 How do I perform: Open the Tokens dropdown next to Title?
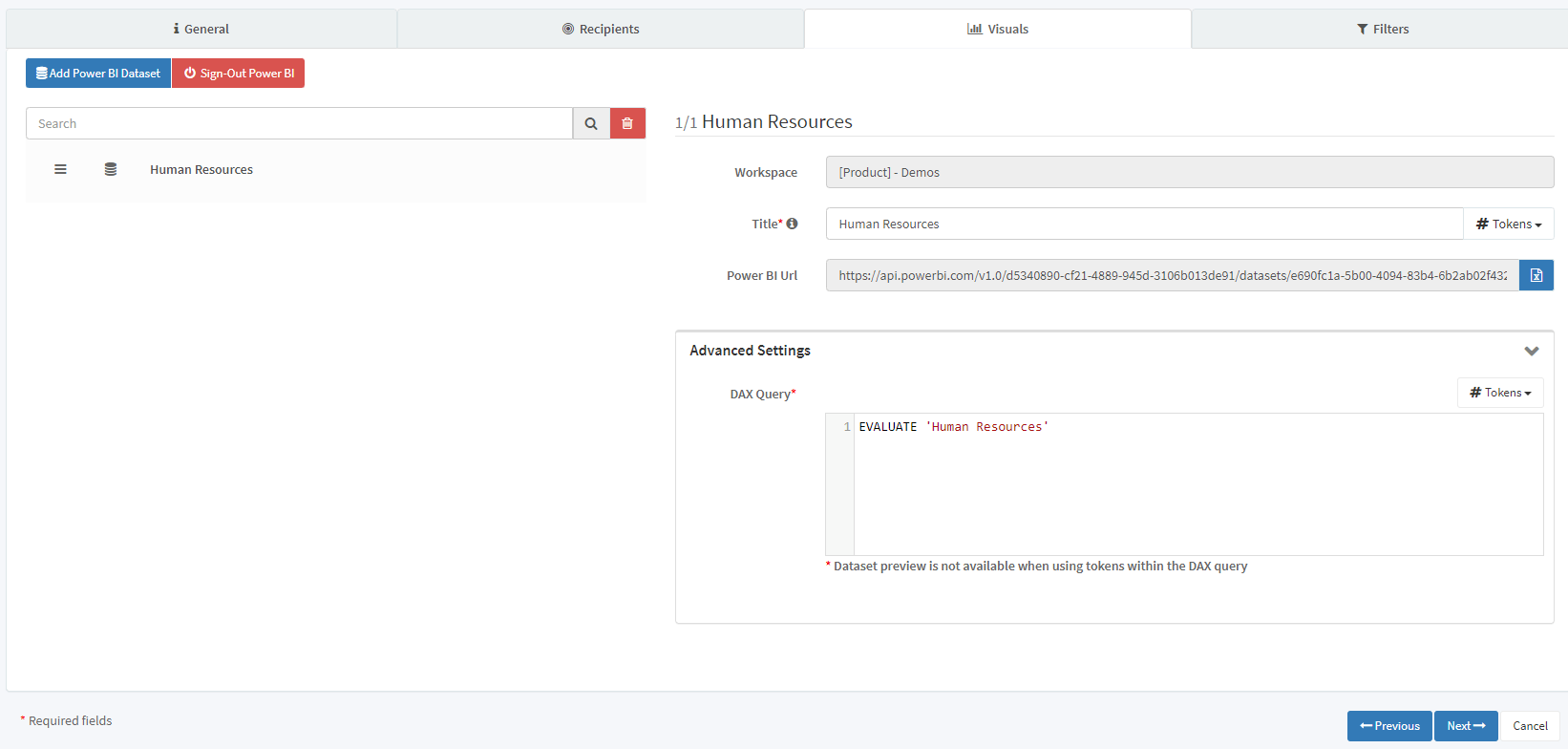pyautogui.click(x=1508, y=224)
